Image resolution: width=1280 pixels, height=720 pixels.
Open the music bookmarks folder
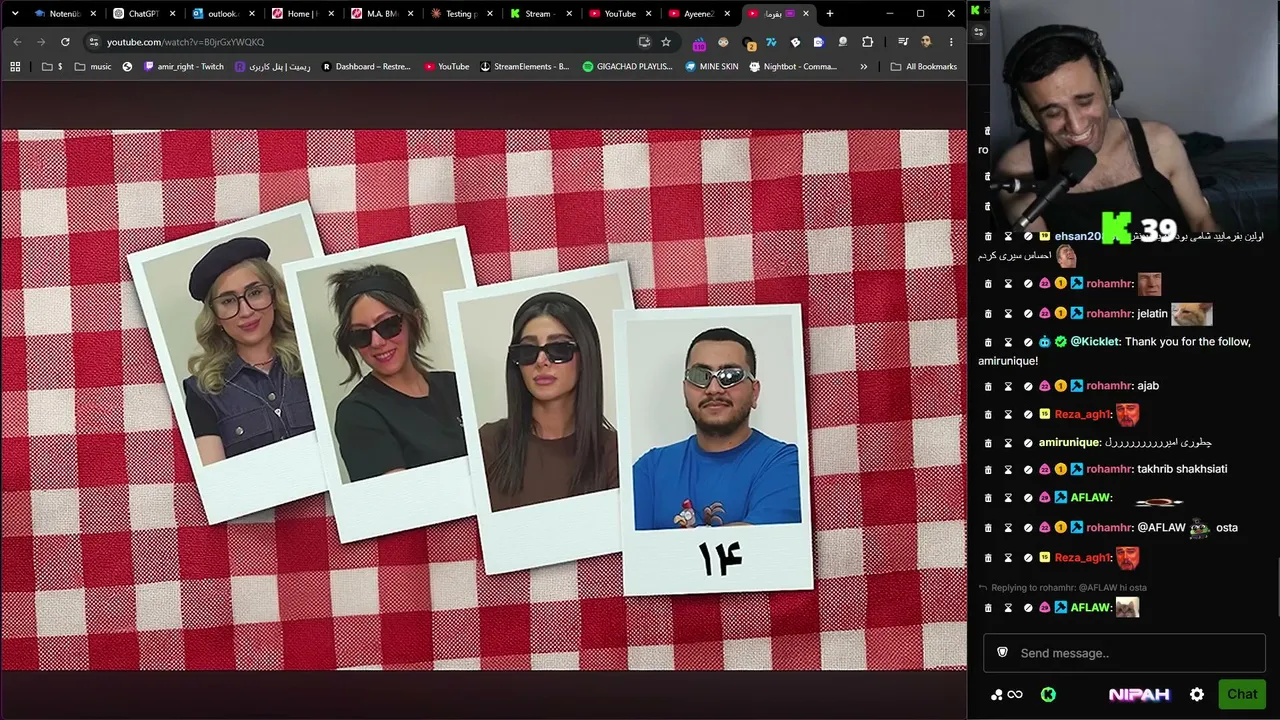click(x=93, y=67)
